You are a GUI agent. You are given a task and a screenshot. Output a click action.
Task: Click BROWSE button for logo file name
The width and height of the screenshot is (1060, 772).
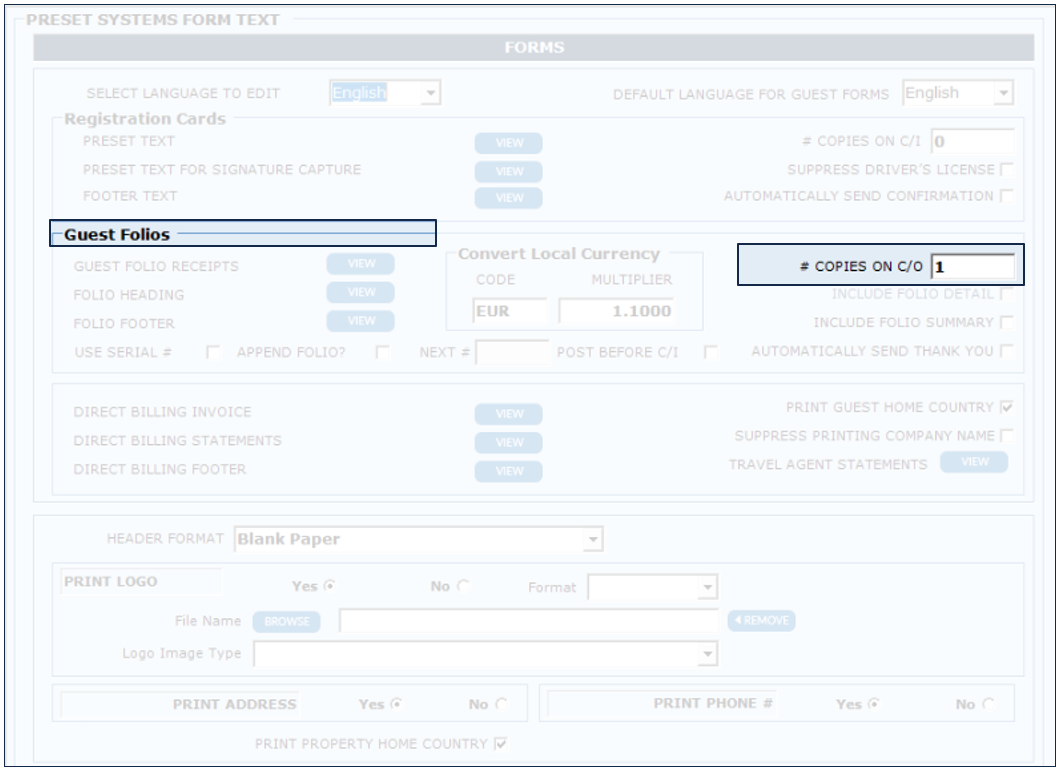point(286,622)
